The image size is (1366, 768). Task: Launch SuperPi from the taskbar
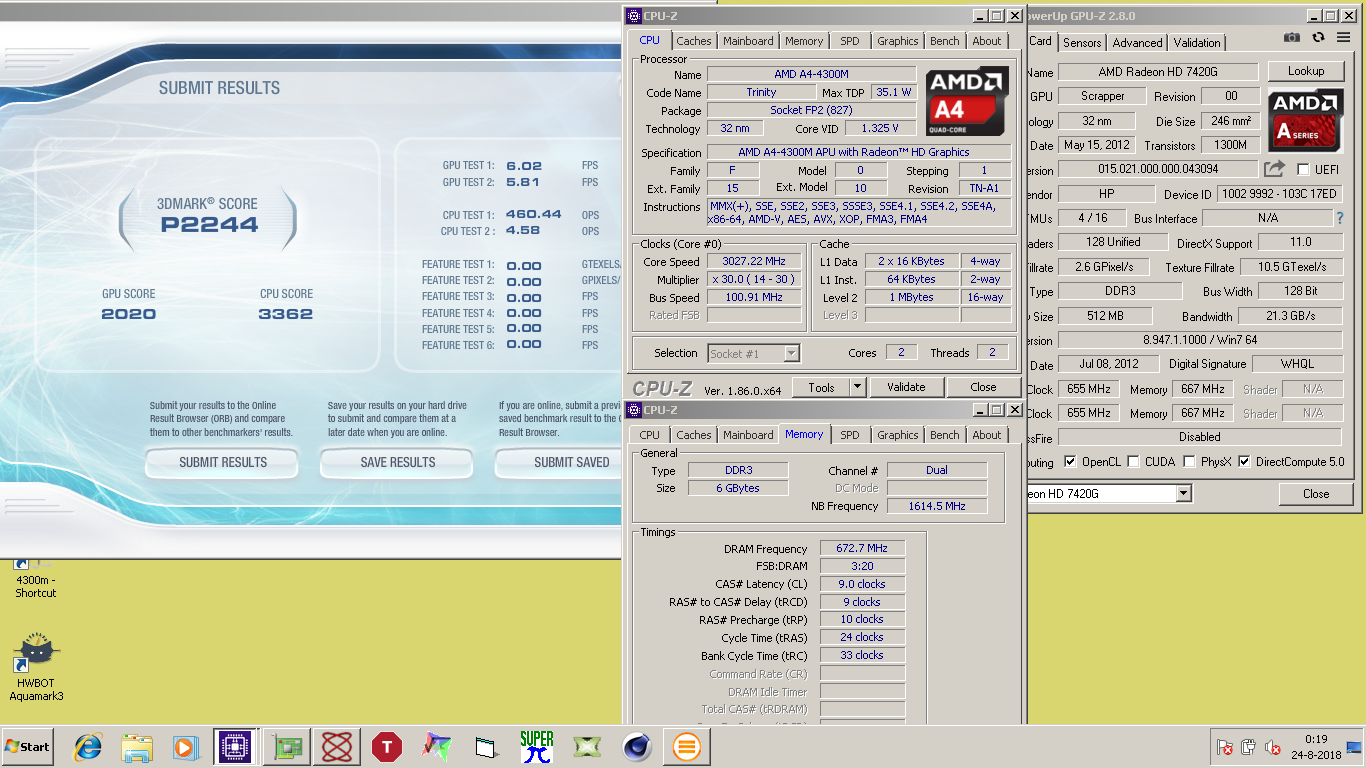point(537,747)
